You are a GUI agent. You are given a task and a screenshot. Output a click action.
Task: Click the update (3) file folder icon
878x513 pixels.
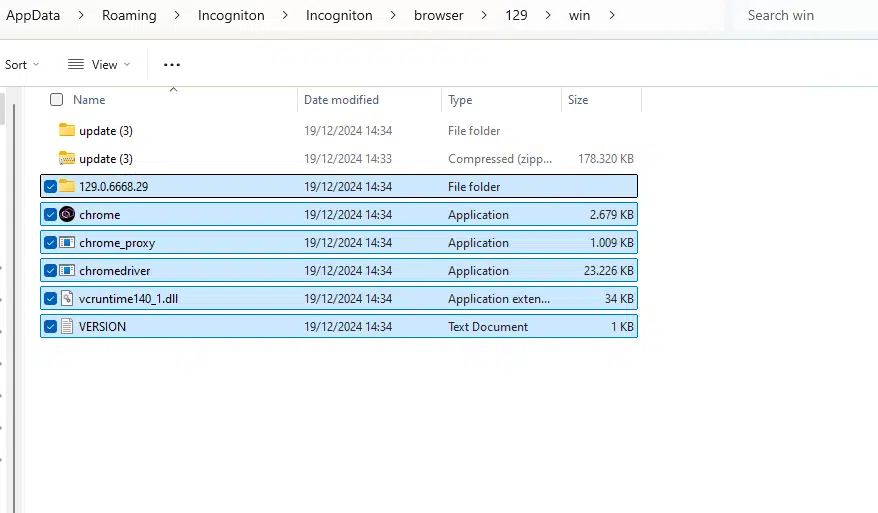pos(67,130)
